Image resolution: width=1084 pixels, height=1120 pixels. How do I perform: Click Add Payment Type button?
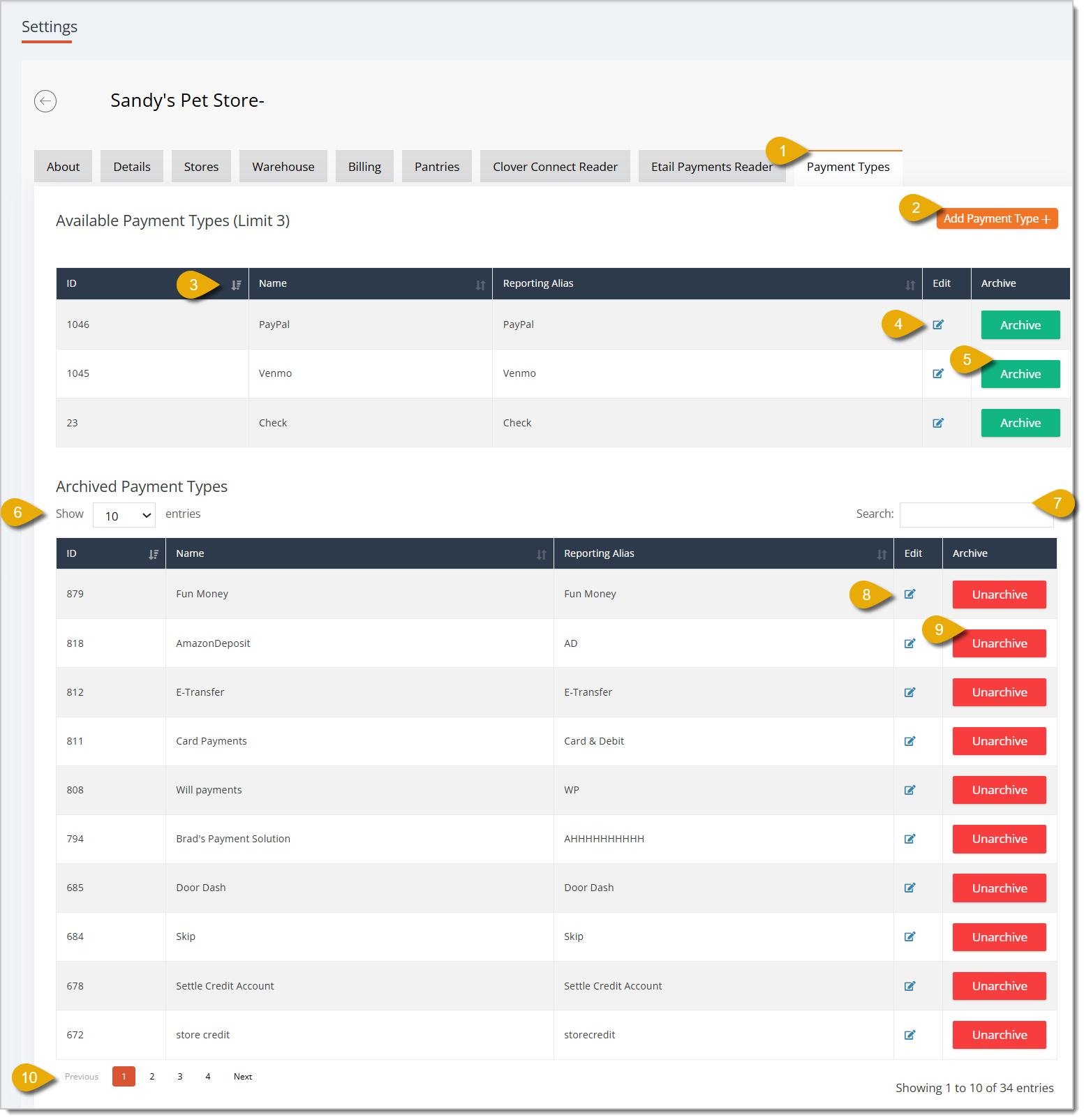[x=997, y=219]
